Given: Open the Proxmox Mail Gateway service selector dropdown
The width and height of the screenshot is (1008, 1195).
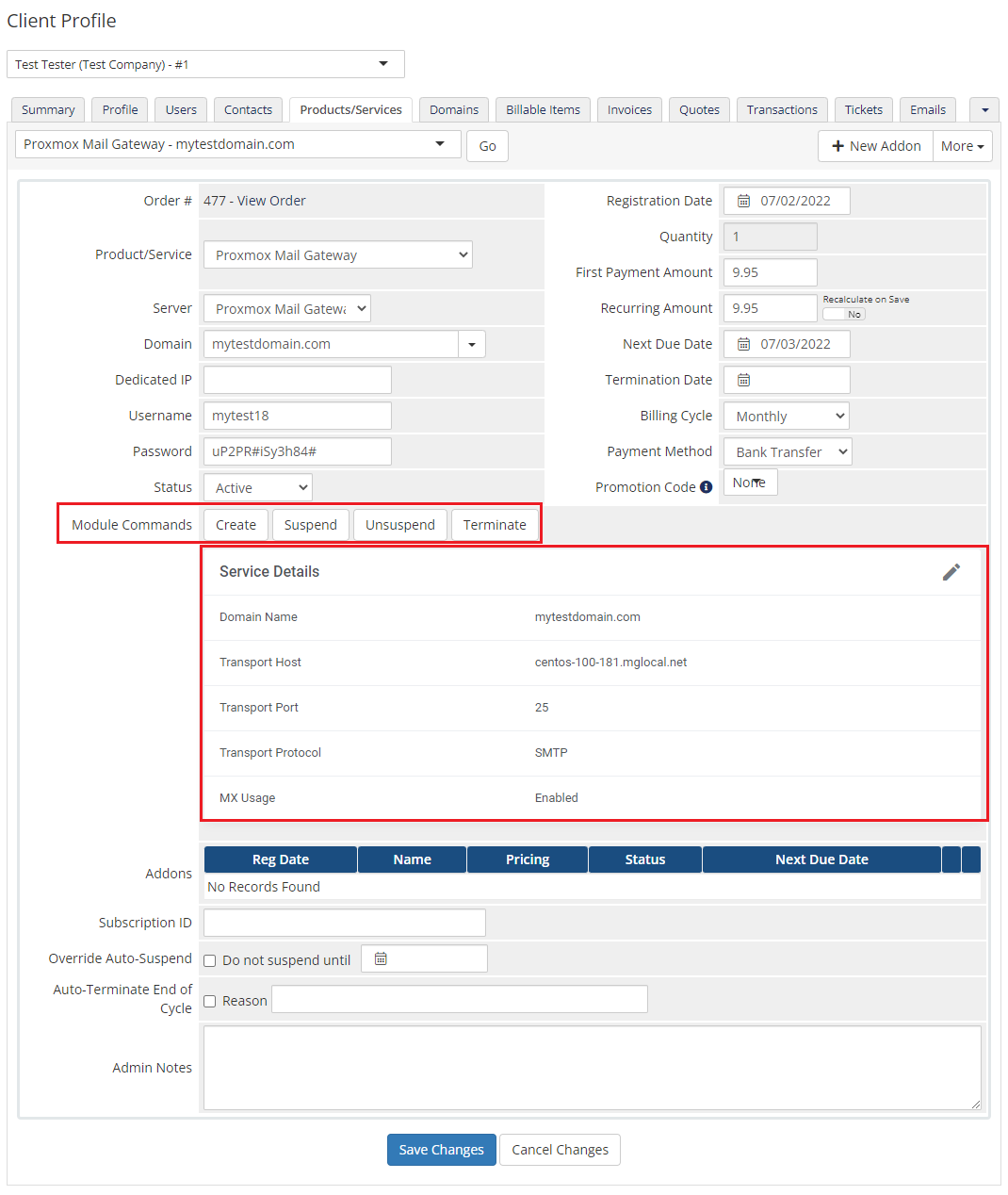Looking at the screenshot, I should [x=238, y=144].
